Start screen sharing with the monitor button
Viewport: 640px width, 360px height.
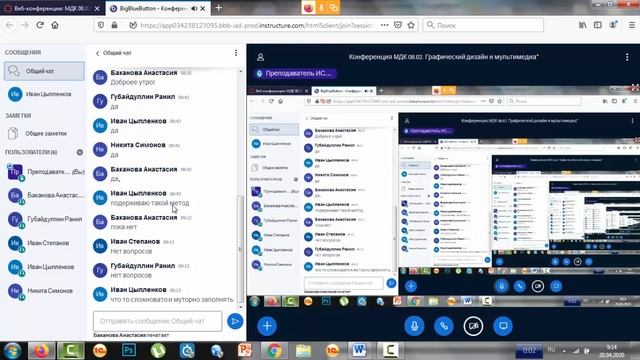point(503,326)
